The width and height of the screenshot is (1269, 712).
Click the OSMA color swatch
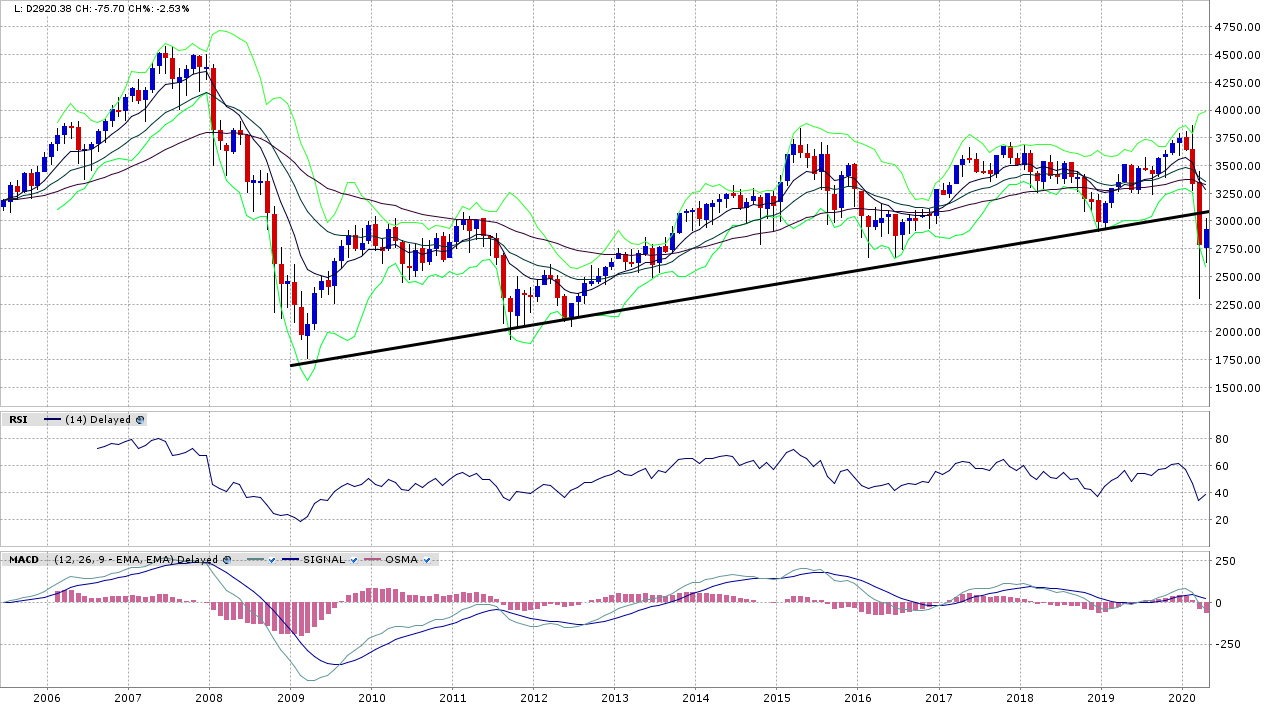pyautogui.click(x=373, y=560)
